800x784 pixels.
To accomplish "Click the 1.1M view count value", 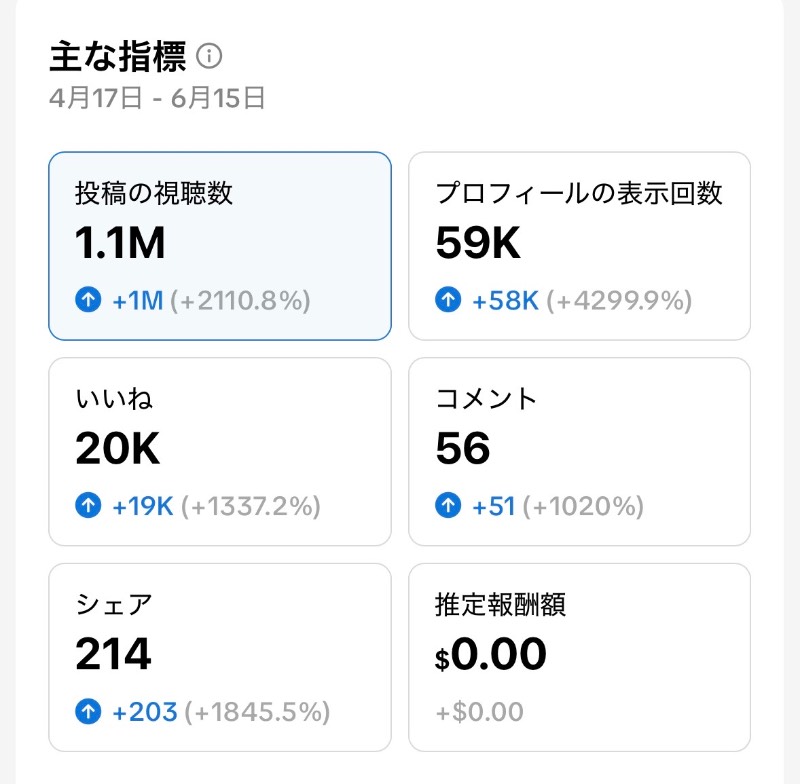I will [x=120, y=243].
